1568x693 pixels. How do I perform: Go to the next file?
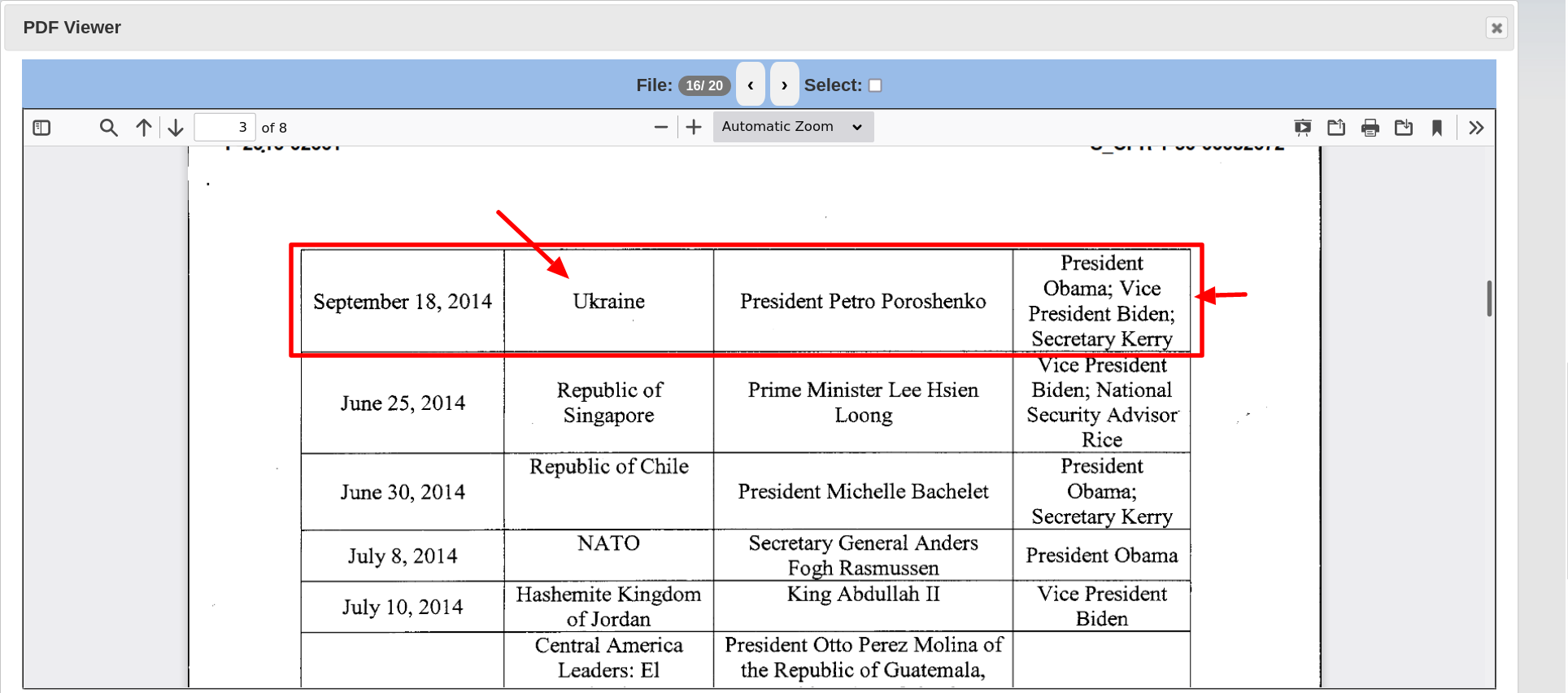click(784, 84)
